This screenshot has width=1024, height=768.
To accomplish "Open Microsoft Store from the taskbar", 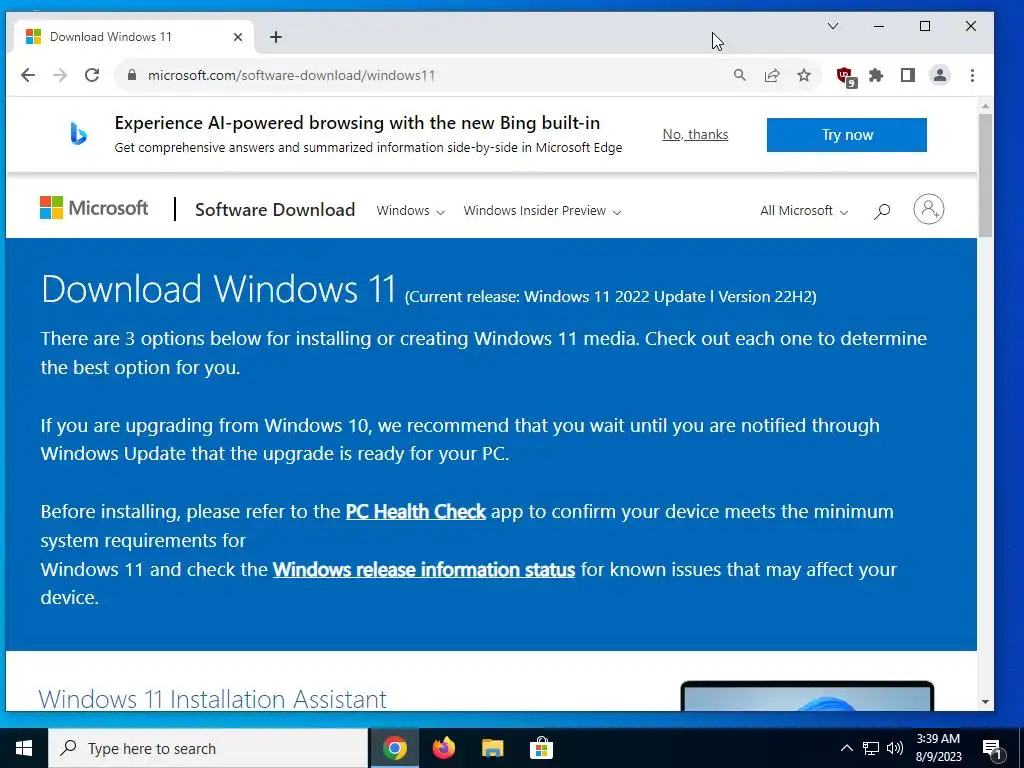I will point(541,748).
